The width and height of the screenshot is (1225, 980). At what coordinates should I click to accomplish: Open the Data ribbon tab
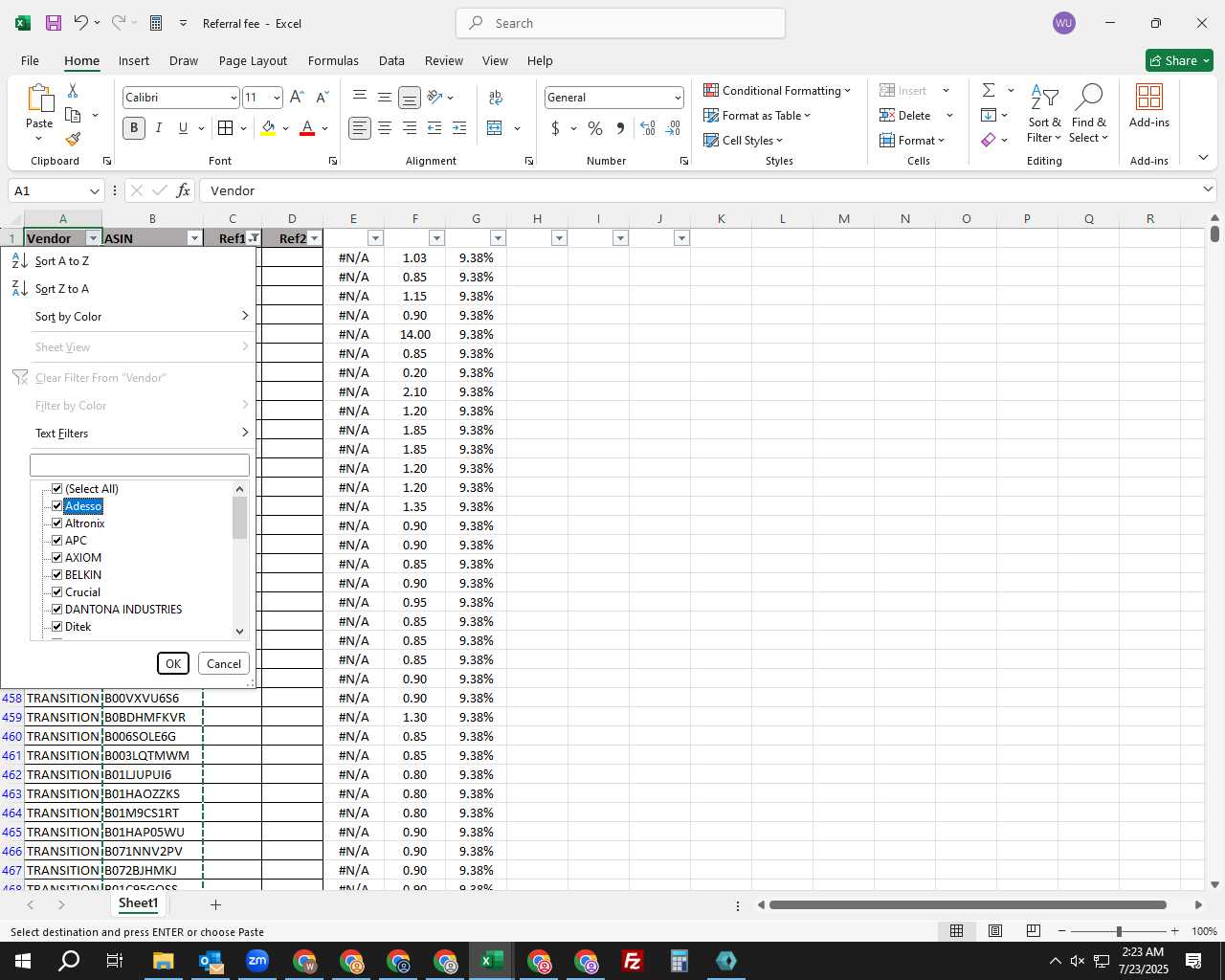[391, 60]
